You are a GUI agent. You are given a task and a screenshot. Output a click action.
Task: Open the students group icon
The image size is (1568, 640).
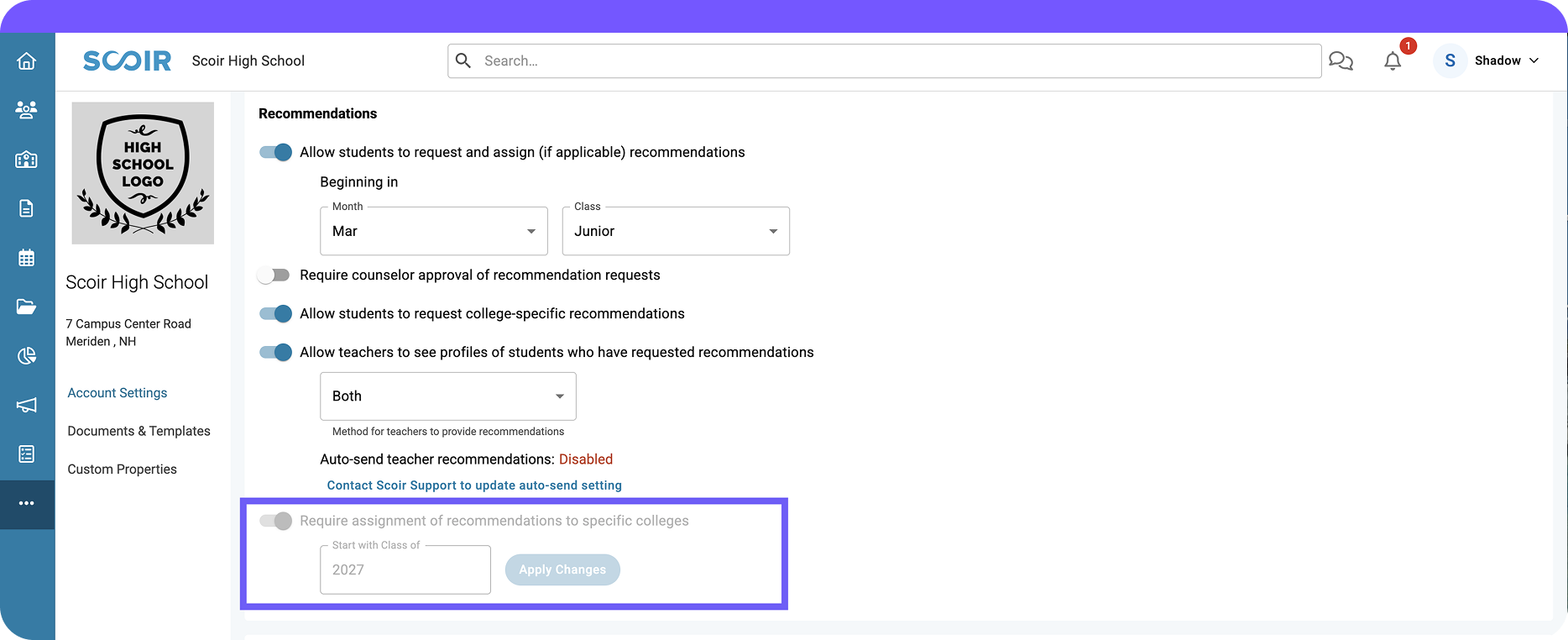pos(27,110)
